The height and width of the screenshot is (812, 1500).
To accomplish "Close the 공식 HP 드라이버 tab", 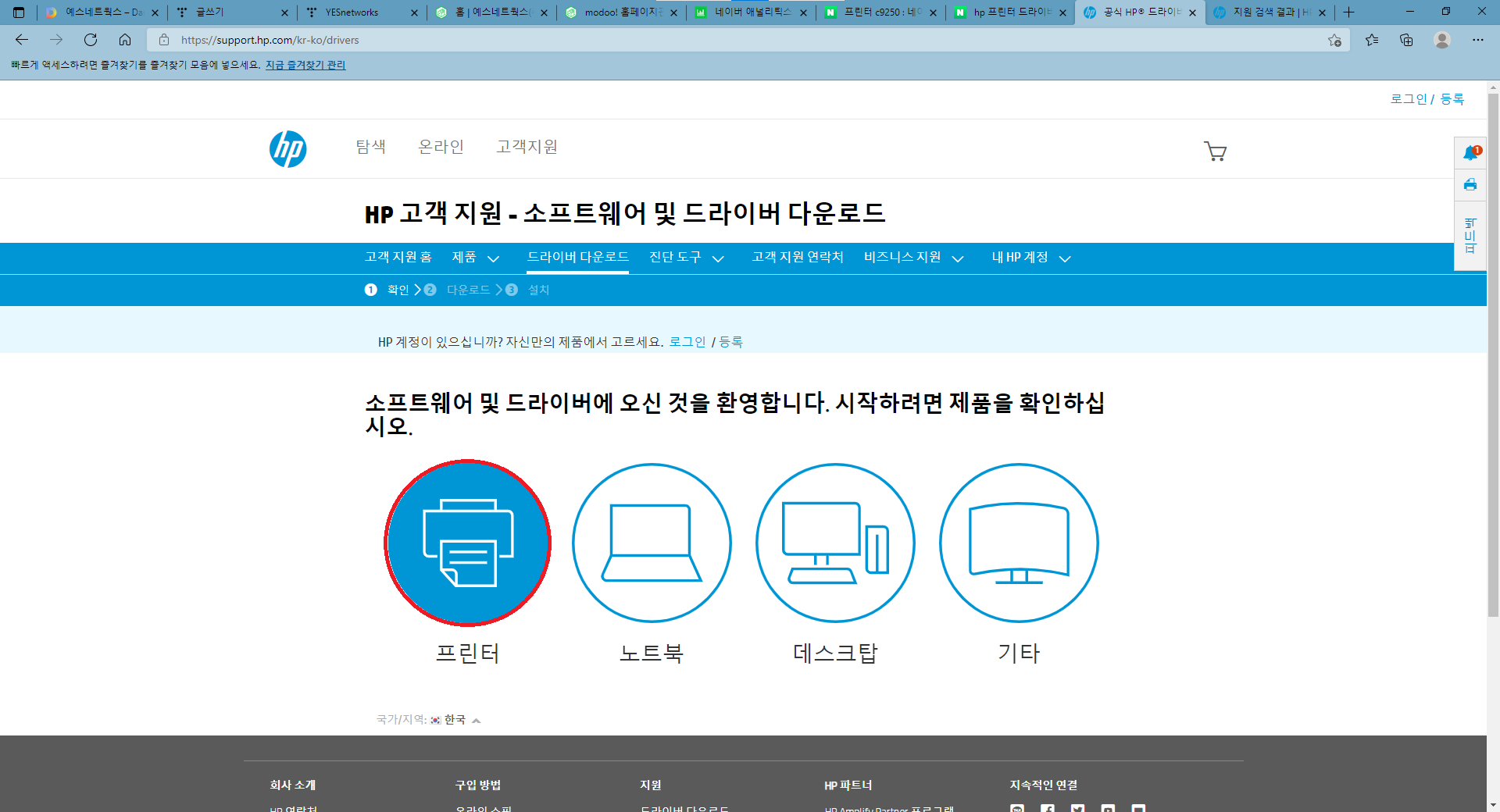I will click(x=1192, y=12).
